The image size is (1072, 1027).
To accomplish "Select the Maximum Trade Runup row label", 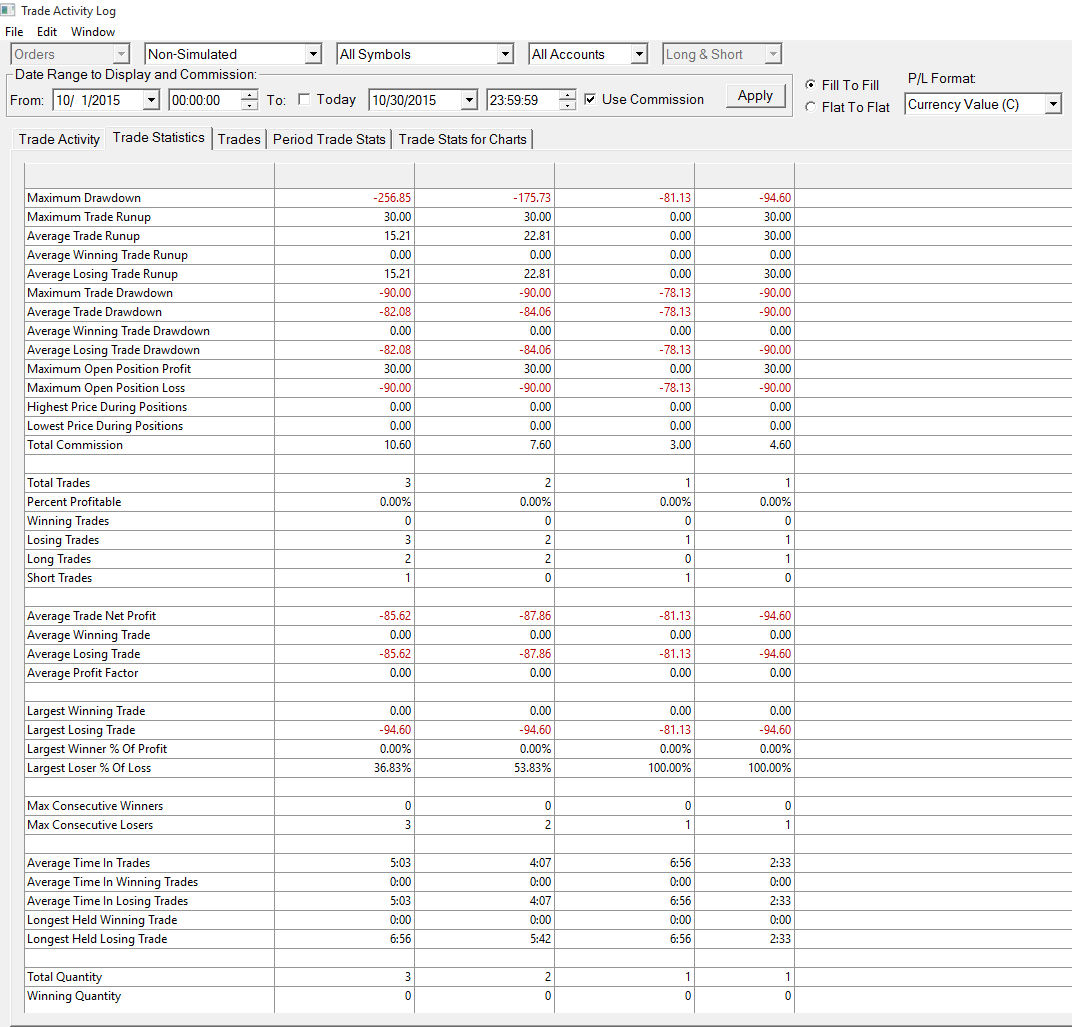I will [89, 217].
